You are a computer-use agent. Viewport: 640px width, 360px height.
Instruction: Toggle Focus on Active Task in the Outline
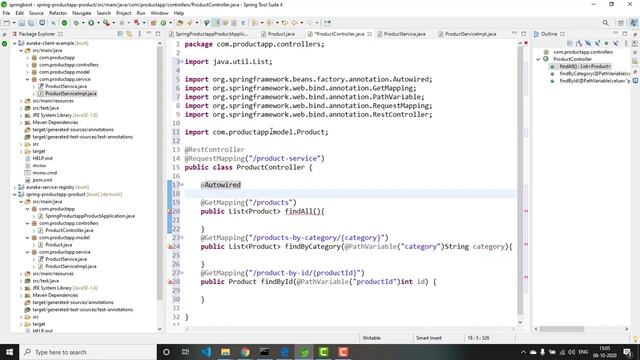570,43
